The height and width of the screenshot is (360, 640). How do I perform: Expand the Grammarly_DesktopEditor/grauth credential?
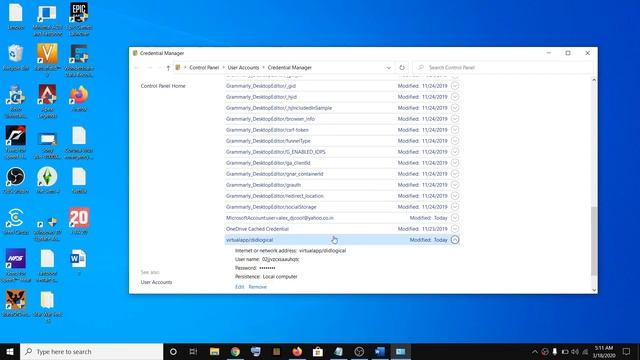(455, 185)
